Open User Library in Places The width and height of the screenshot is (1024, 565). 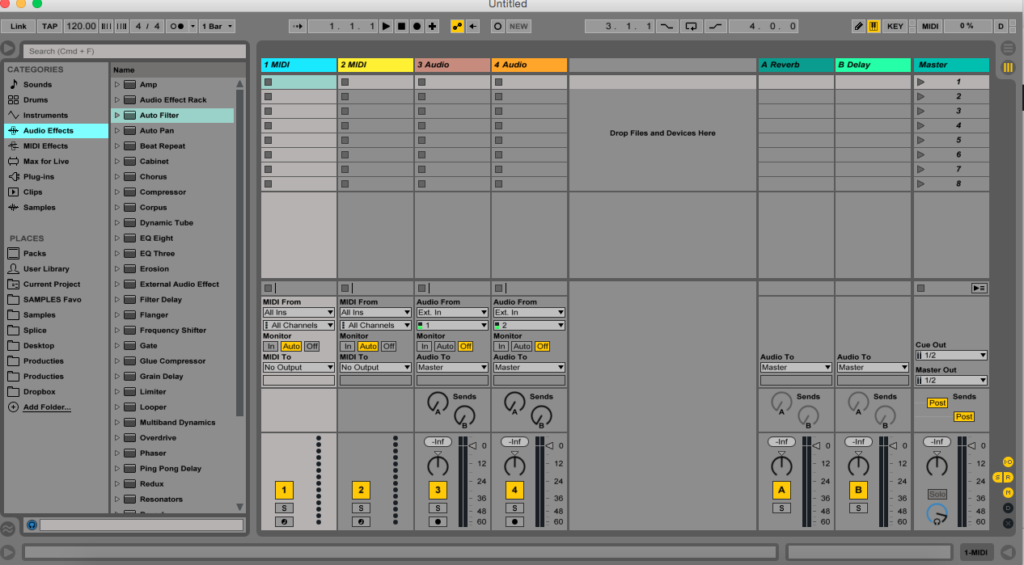[46, 268]
